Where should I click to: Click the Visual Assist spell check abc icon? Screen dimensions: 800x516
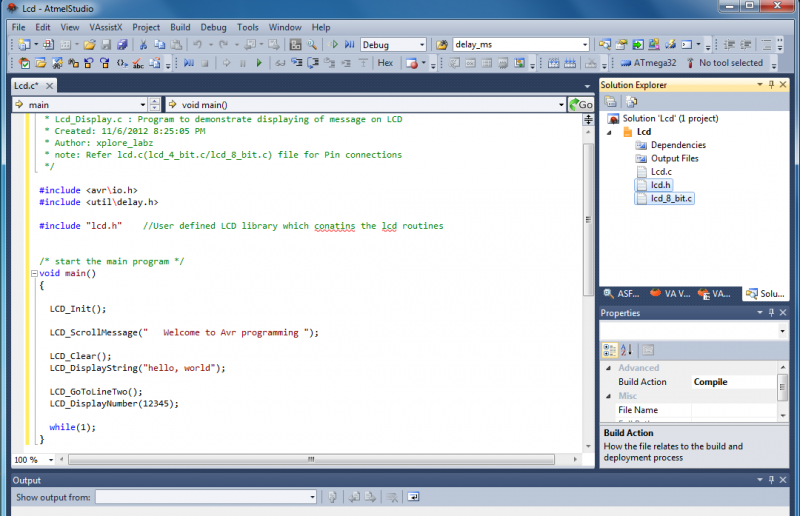click(x=138, y=63)
